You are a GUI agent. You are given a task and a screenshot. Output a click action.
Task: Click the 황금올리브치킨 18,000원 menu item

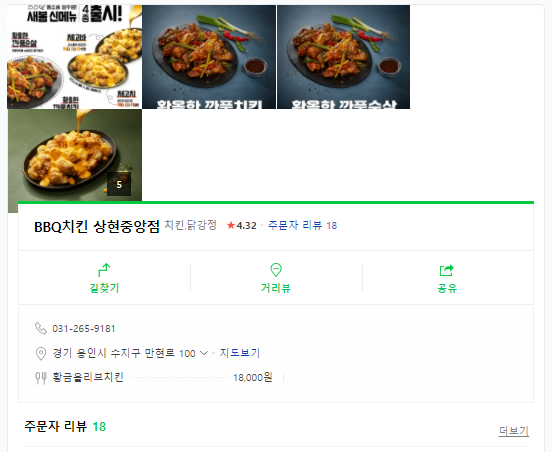point(162,377)
